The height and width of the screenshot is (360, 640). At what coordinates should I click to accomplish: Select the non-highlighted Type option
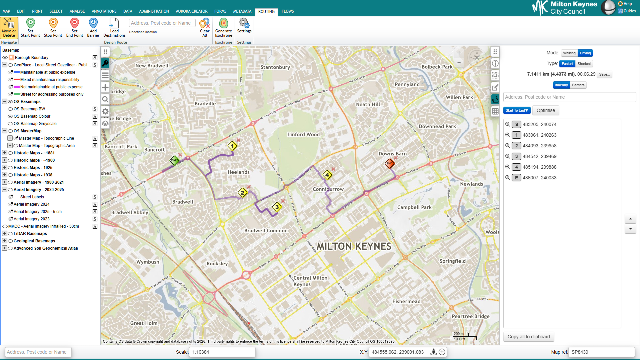584,64
